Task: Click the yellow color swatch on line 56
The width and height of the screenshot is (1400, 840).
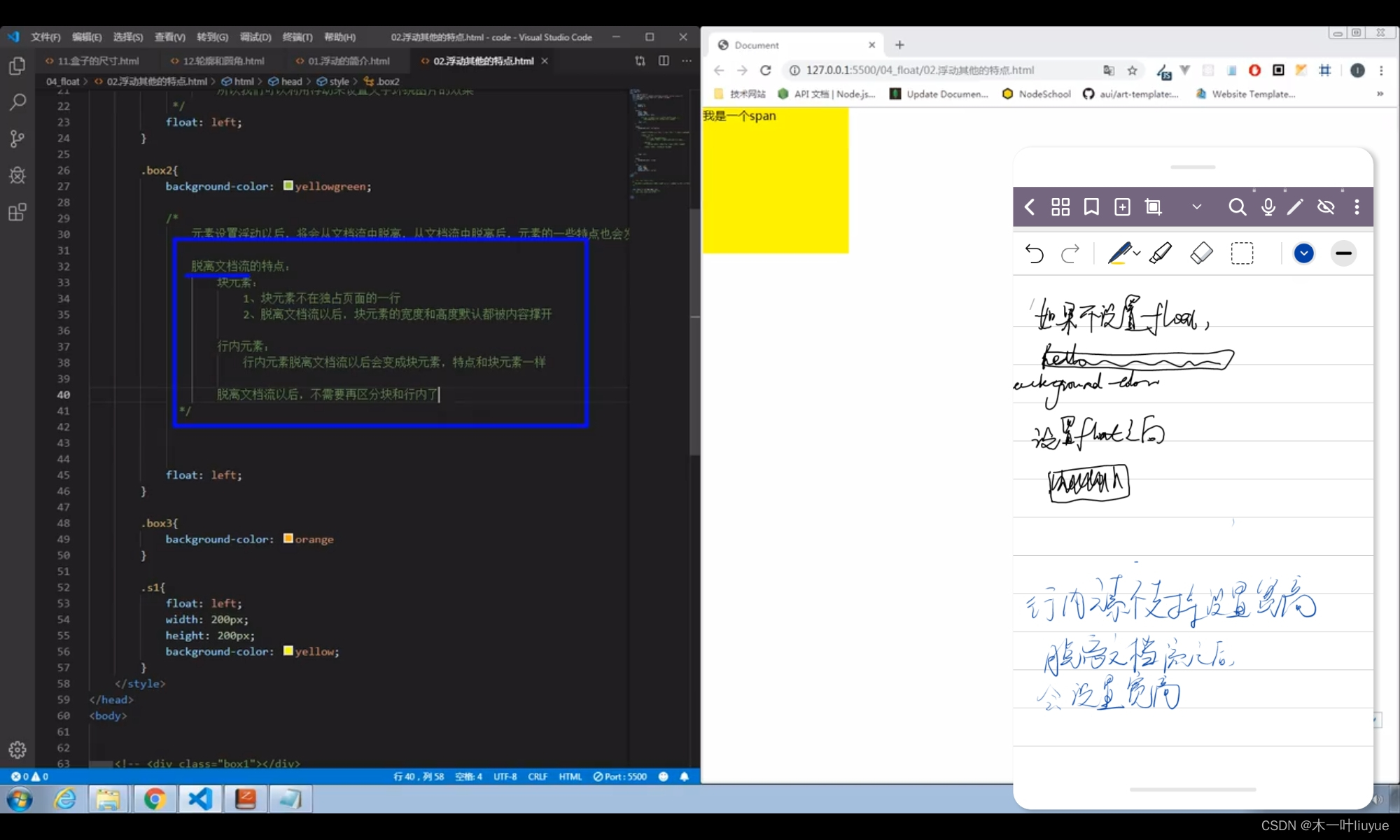Action: tap(288, 650)
